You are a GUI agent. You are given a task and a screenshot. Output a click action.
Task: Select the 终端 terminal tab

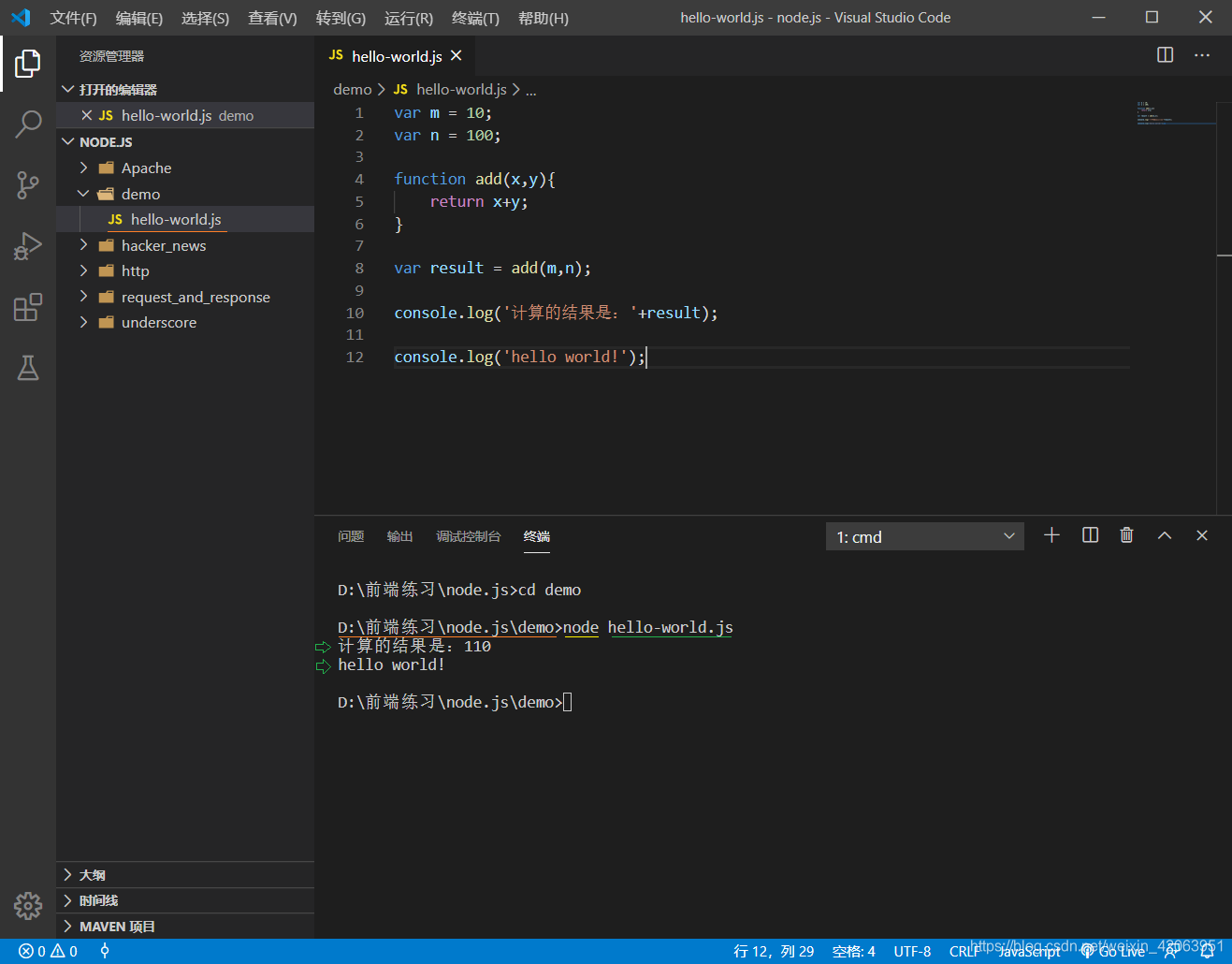click(537, 536)
